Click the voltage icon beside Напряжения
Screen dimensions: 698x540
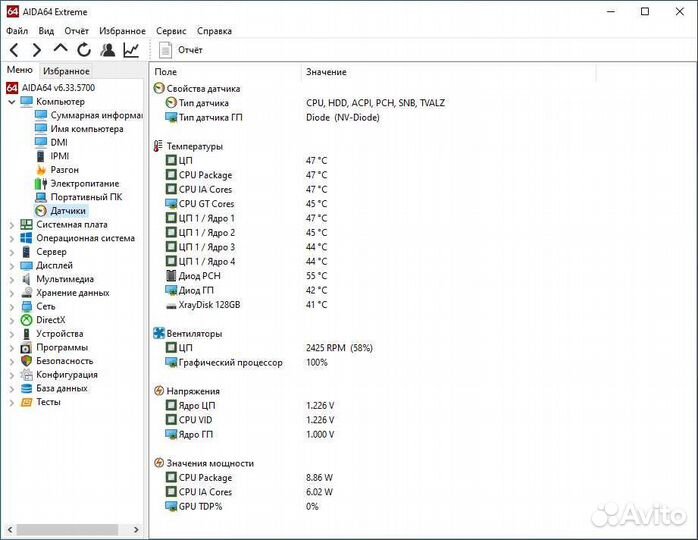[159, 391]
